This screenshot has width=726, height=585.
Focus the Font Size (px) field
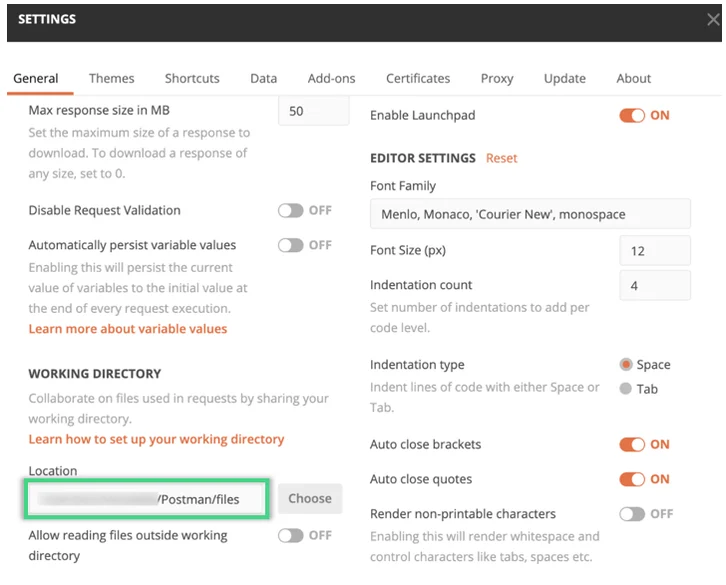pyautogui.click(x=654, y=250)
